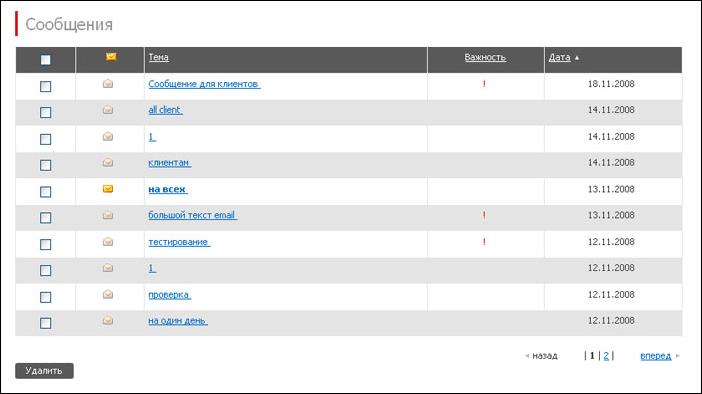The width and height of the screenshot is (702, 394).
Task: Delete selected messages with Удалить button
Action: pyautogui.click(x=44, y=371)
